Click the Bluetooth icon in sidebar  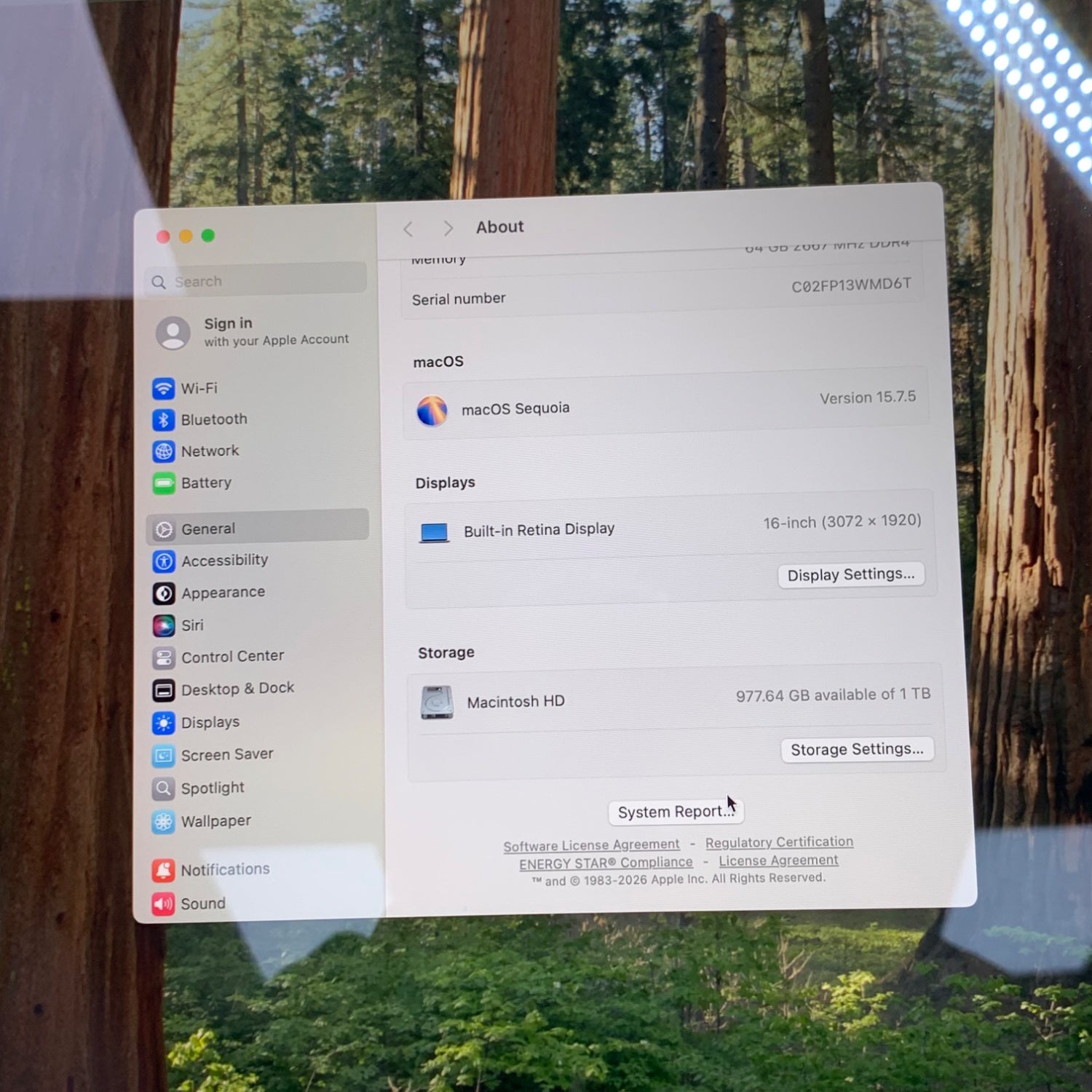tap(163, 420)
